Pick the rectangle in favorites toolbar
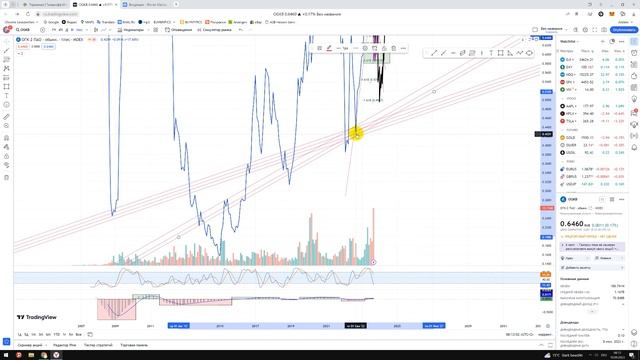 tap(500, 53)
